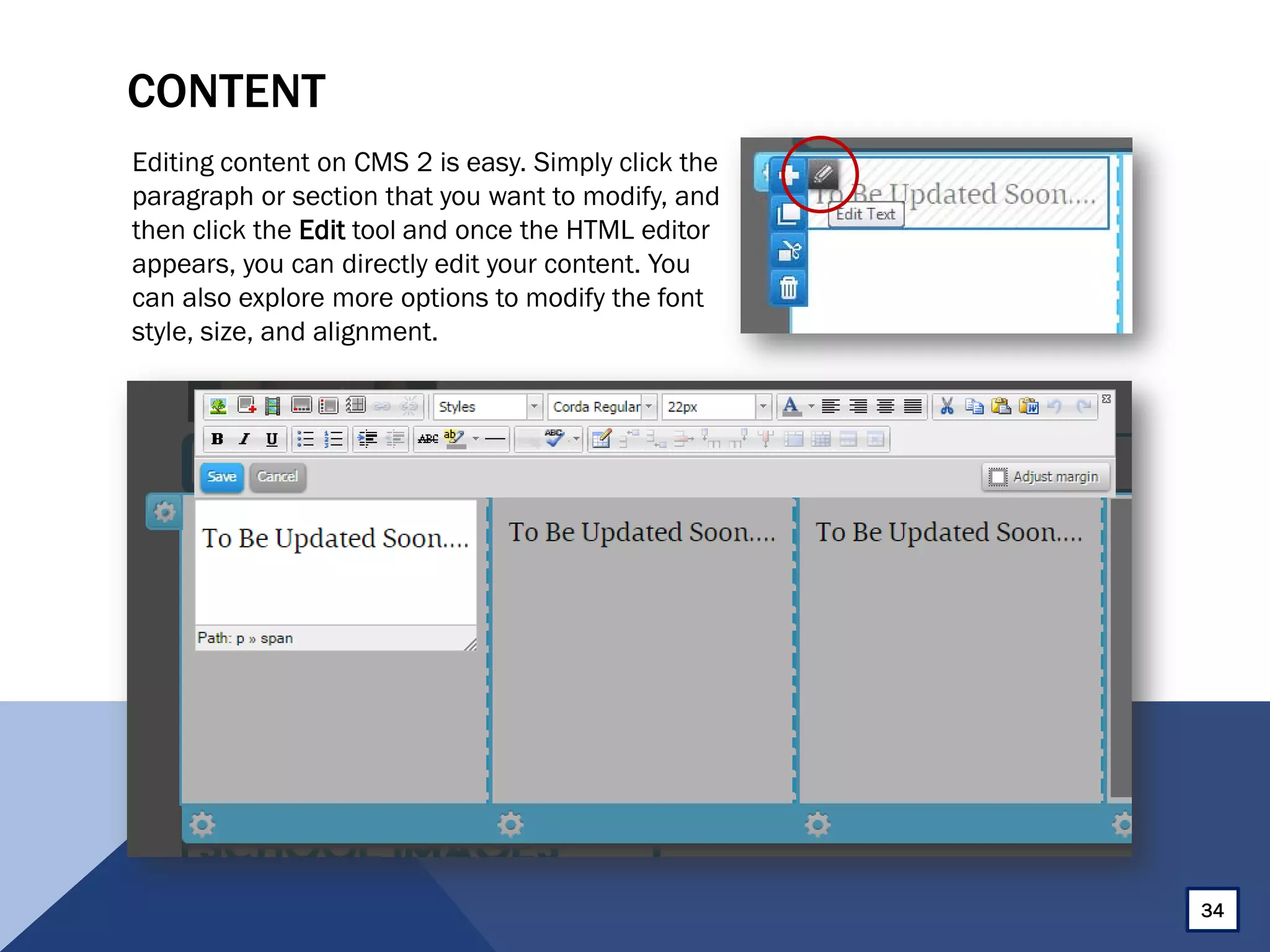Click the Cancel button
1270x952 pixels.
tap(278, 477)
